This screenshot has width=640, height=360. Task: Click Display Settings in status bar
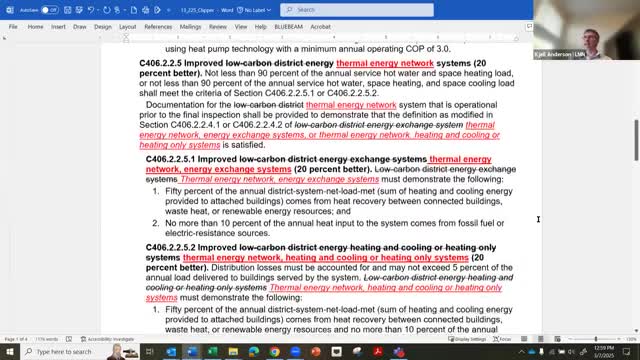467,339
